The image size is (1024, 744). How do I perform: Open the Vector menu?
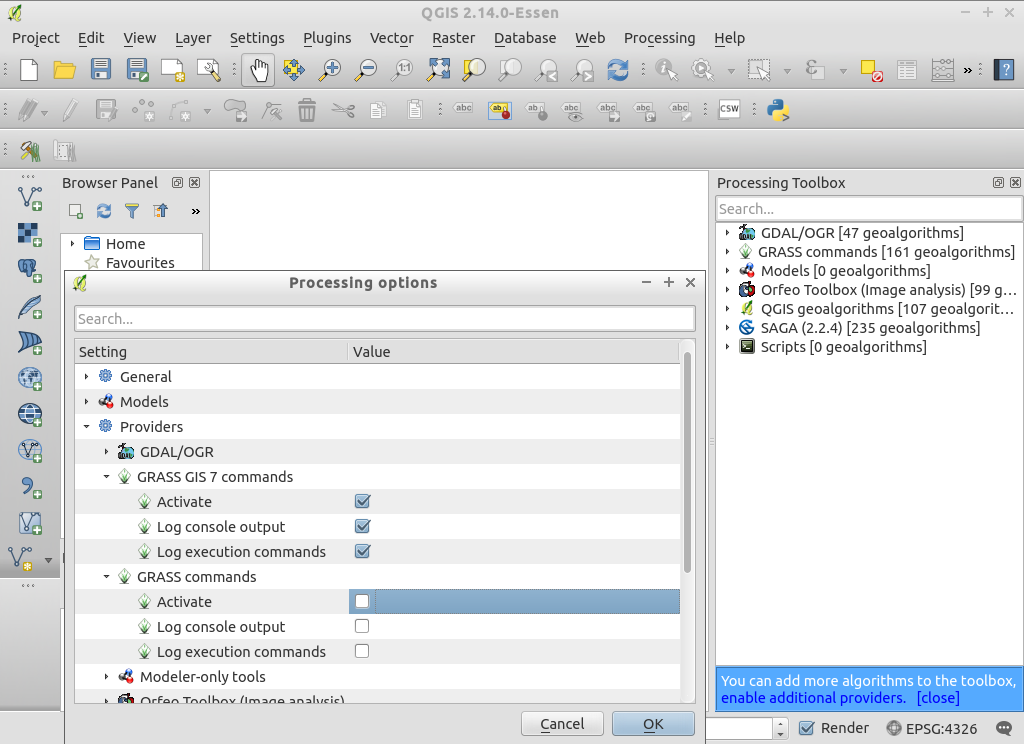(391, 38)
